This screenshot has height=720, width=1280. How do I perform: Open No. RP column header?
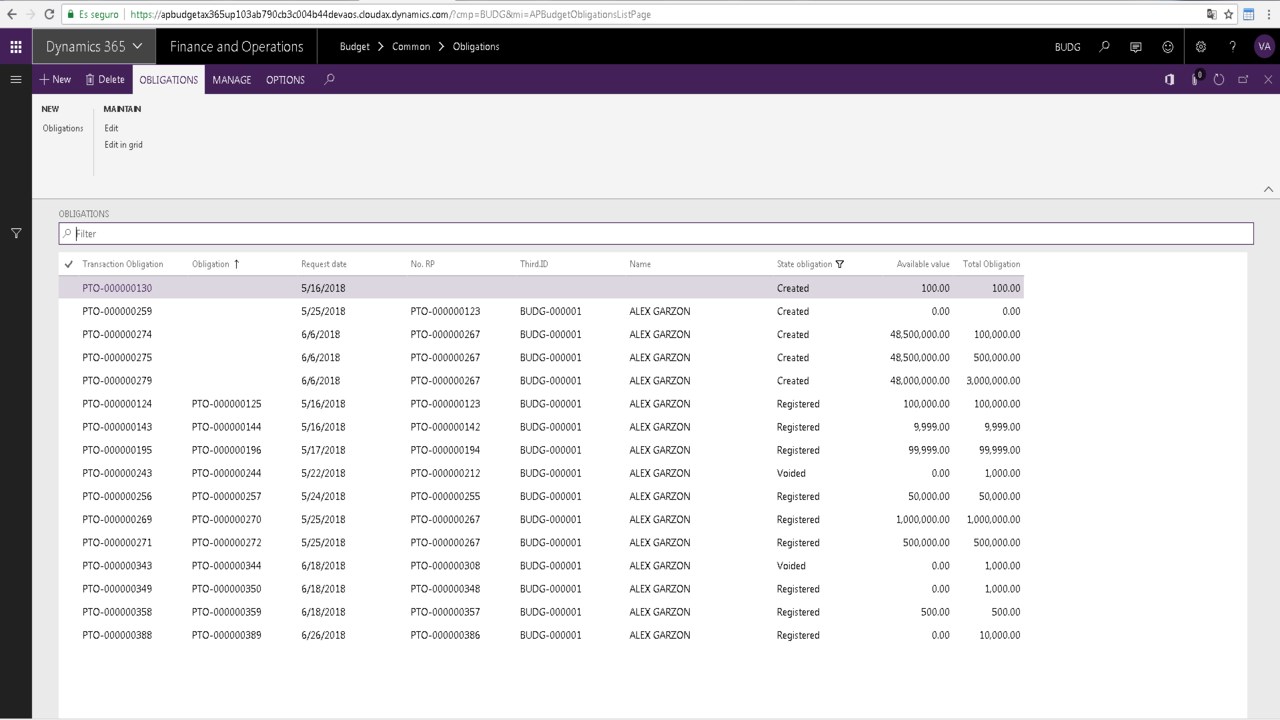pos(423,264)
